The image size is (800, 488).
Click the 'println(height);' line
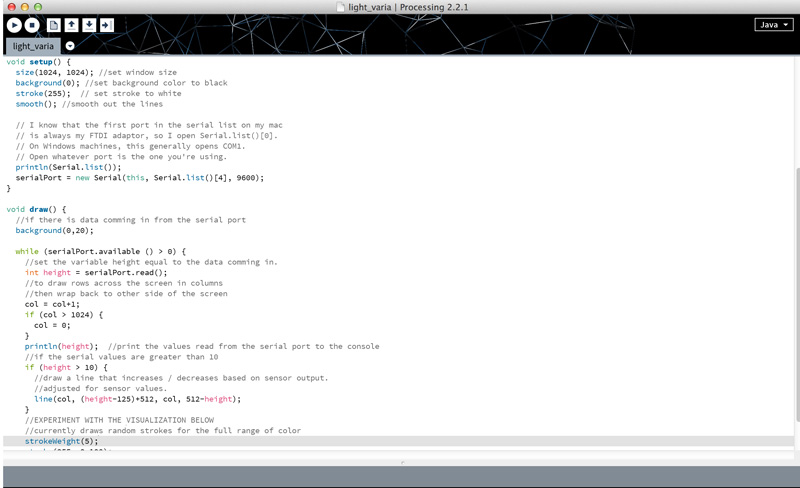61,346
